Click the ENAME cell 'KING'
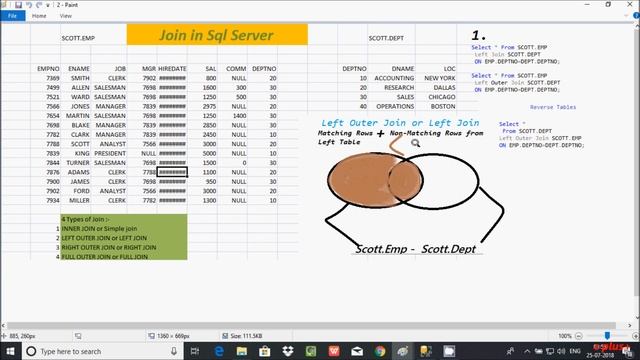 click(x=82, y=153)
